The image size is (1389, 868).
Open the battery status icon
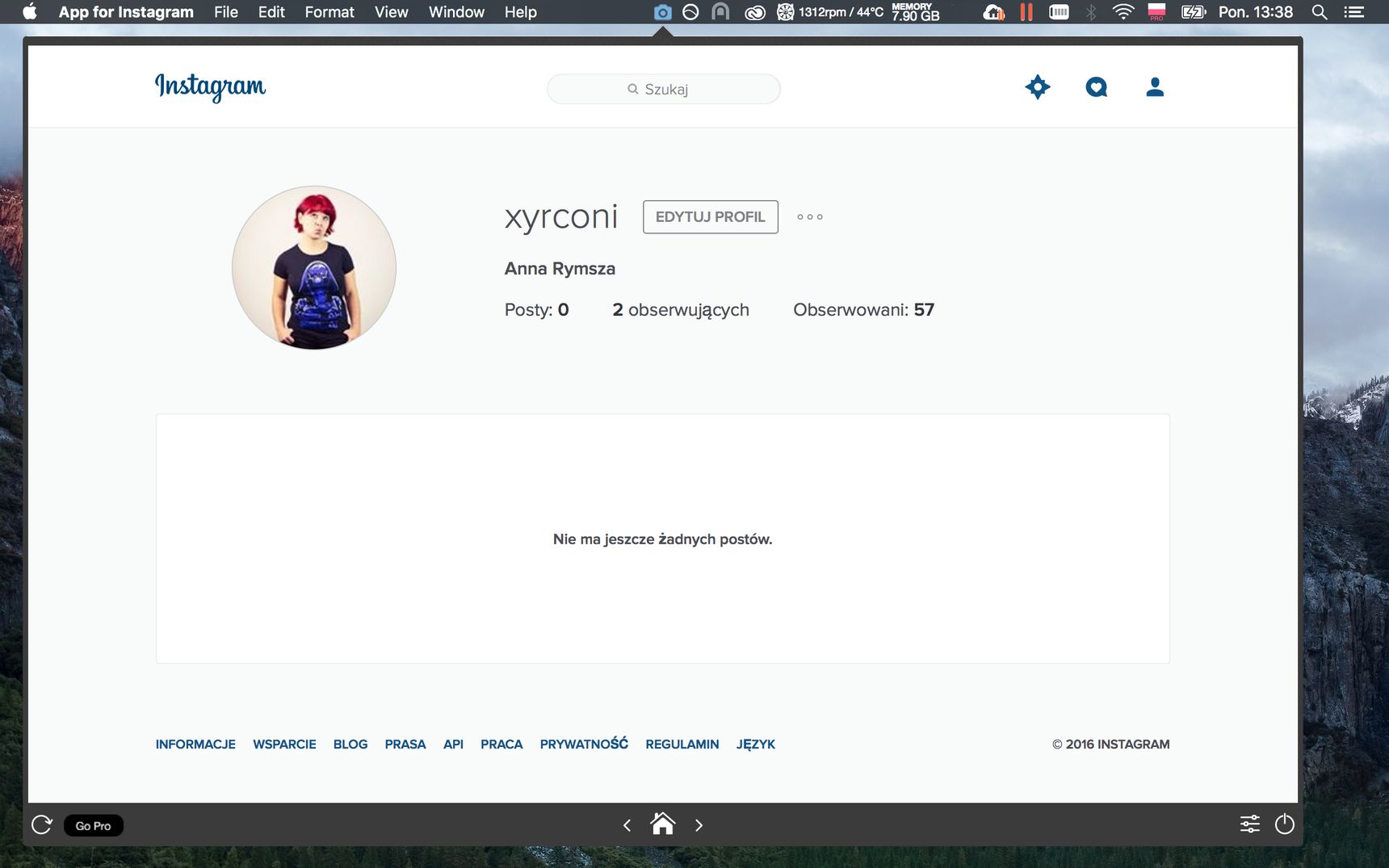[1193, 12]
